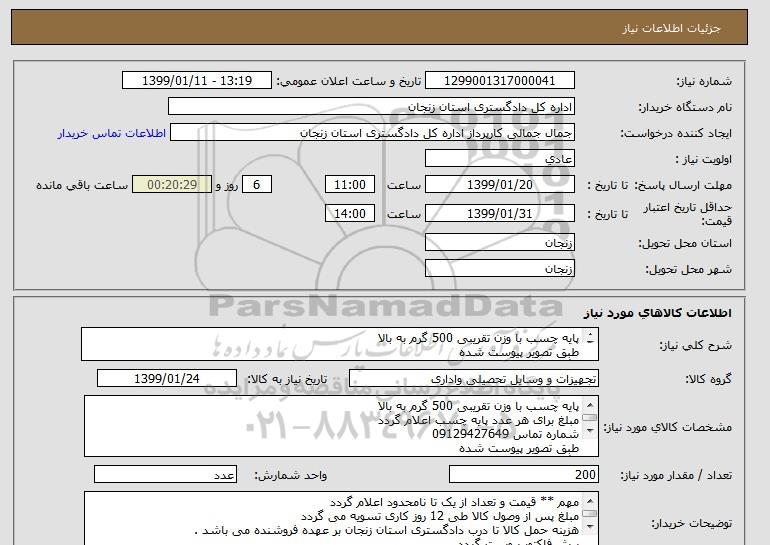Viewport: 770px width, 545px height.
Task: Click the label اولویت نیاز
Action: pyautogui.click(x=704, y=160)
